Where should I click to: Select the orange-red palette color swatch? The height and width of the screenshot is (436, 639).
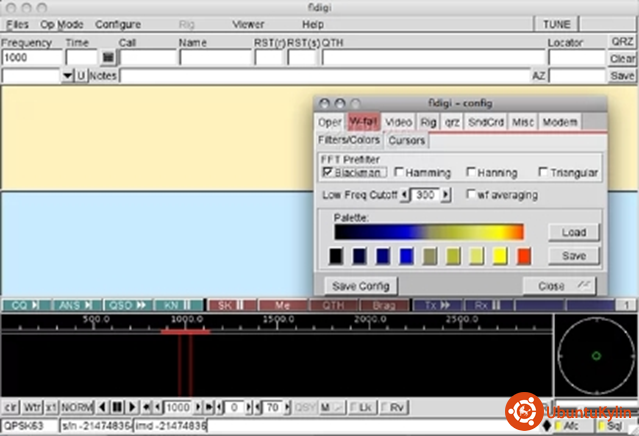524,257
